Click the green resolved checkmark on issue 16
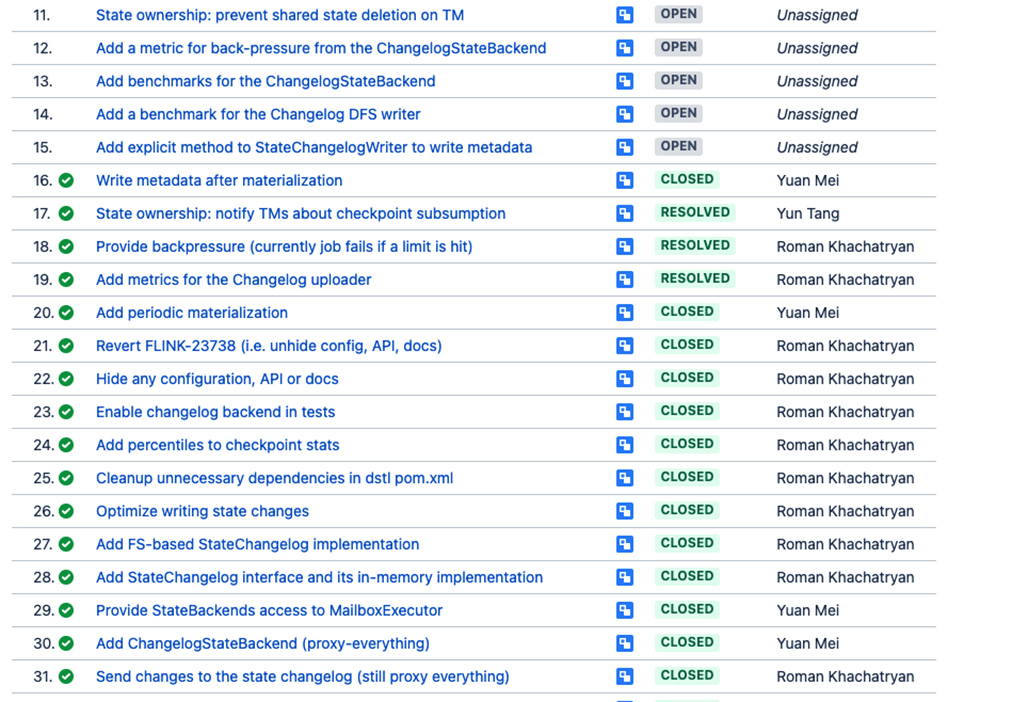The image size is (1012, 702). tap(66, 179)
